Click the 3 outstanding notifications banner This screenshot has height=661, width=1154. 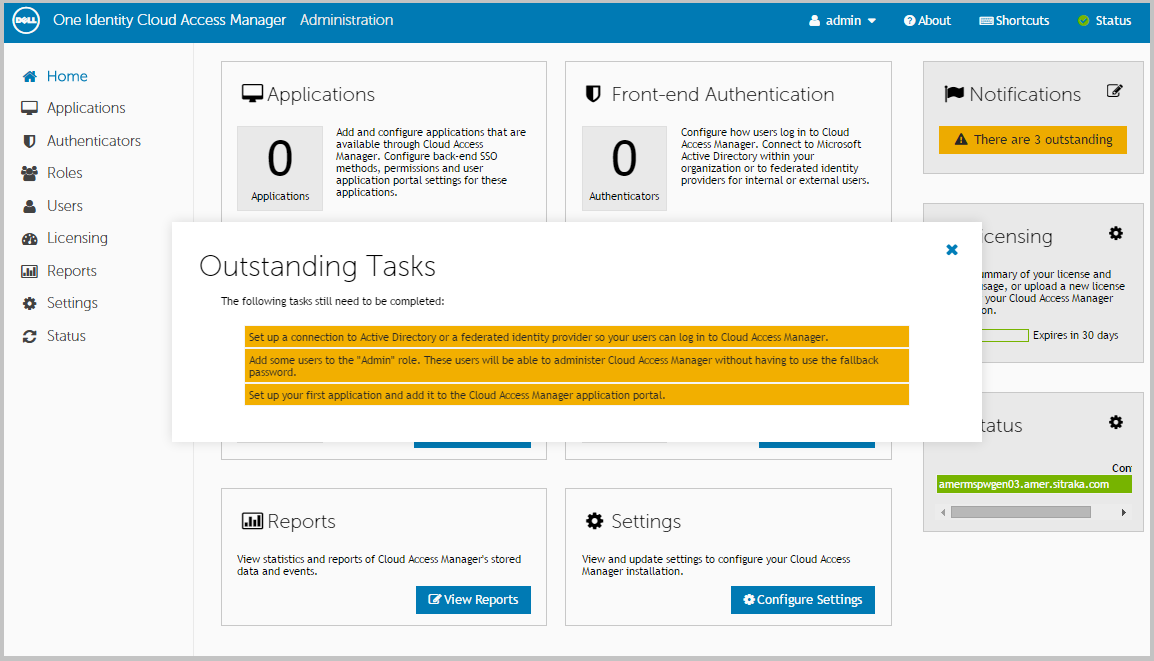pyautogui.click(x=1033, y=140)
